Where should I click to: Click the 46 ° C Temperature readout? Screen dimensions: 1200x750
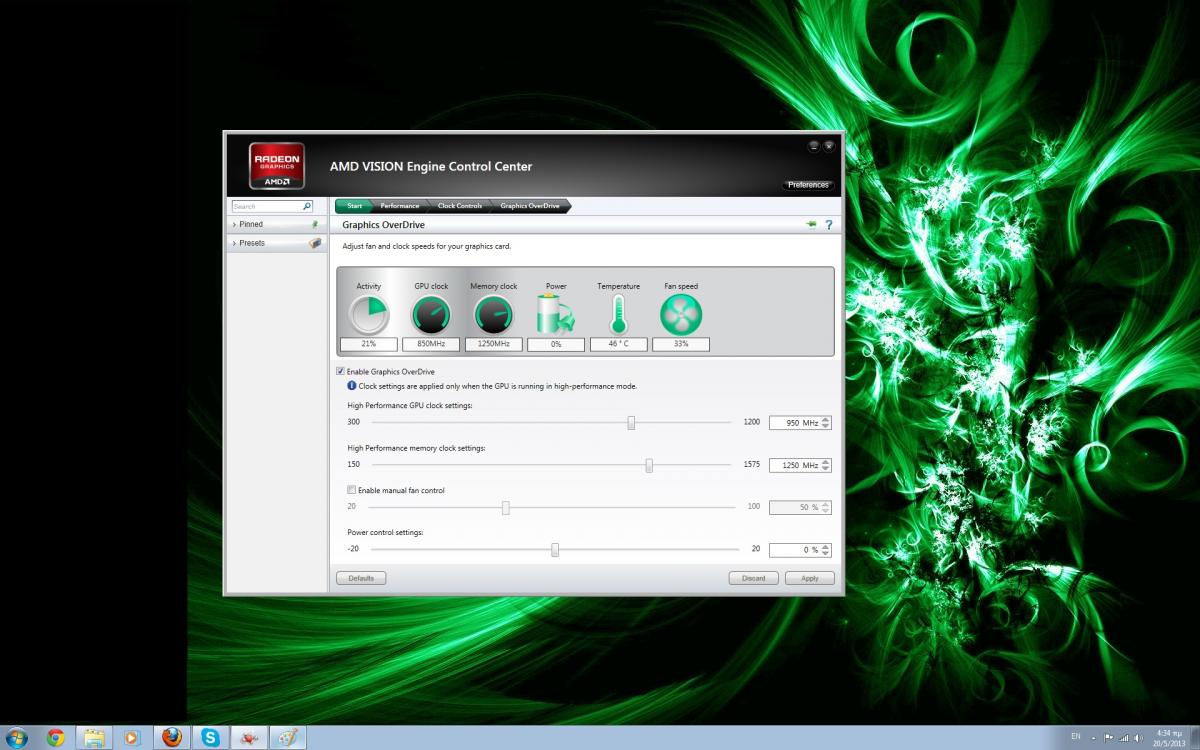coord(618,344)
